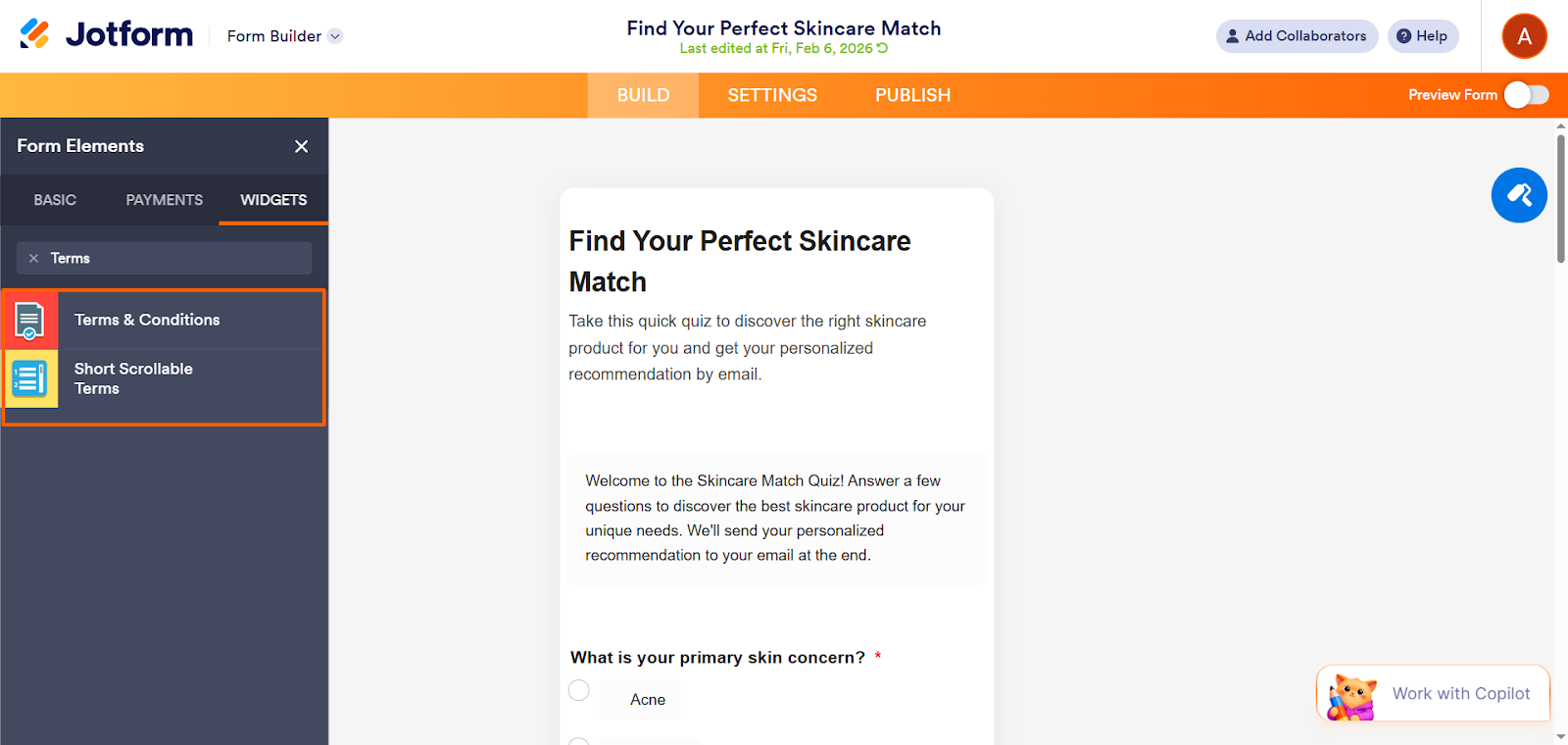Switch to the SETTINGS tab

tap(772, 95)
